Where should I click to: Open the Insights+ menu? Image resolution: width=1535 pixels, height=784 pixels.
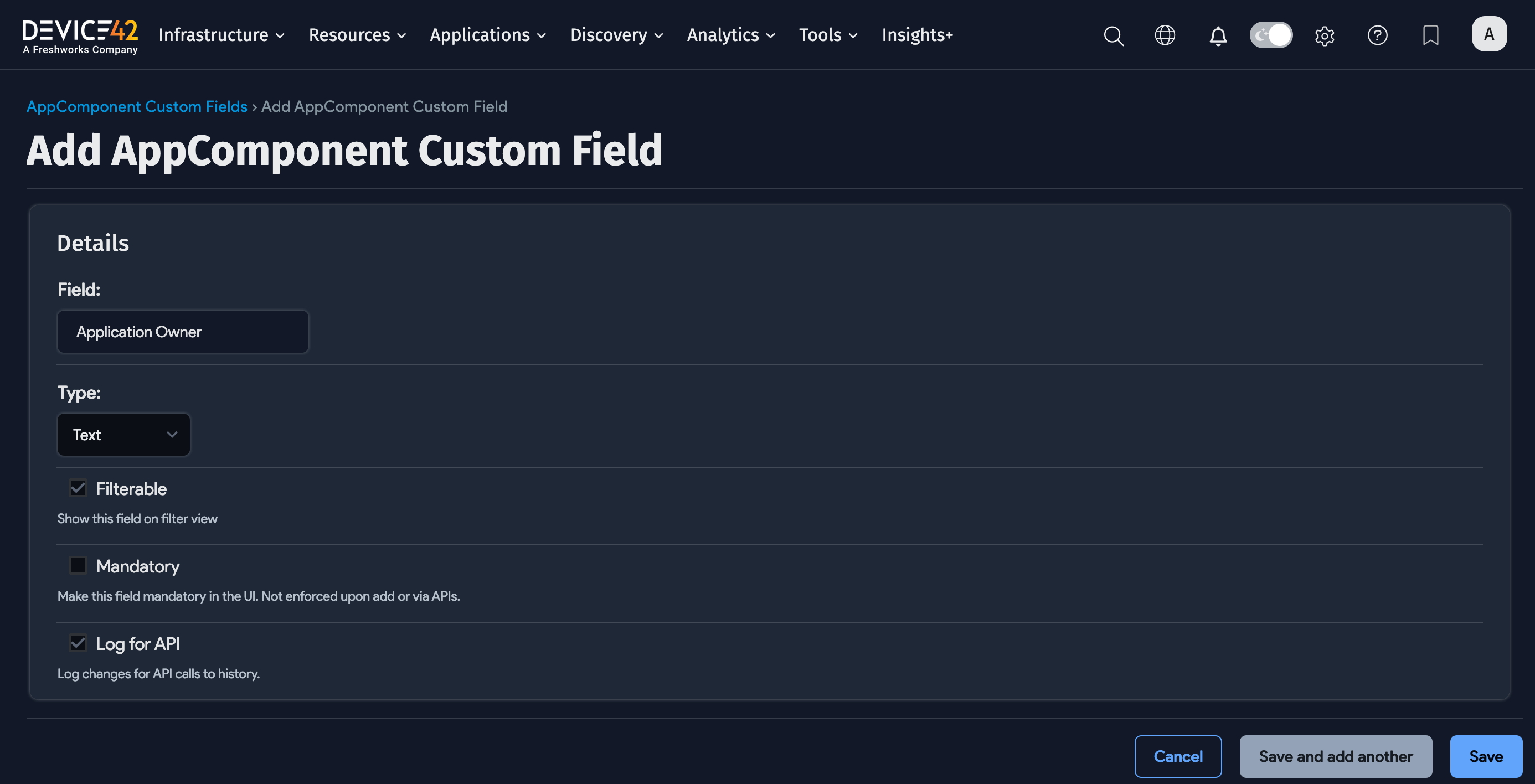(917, 35)
